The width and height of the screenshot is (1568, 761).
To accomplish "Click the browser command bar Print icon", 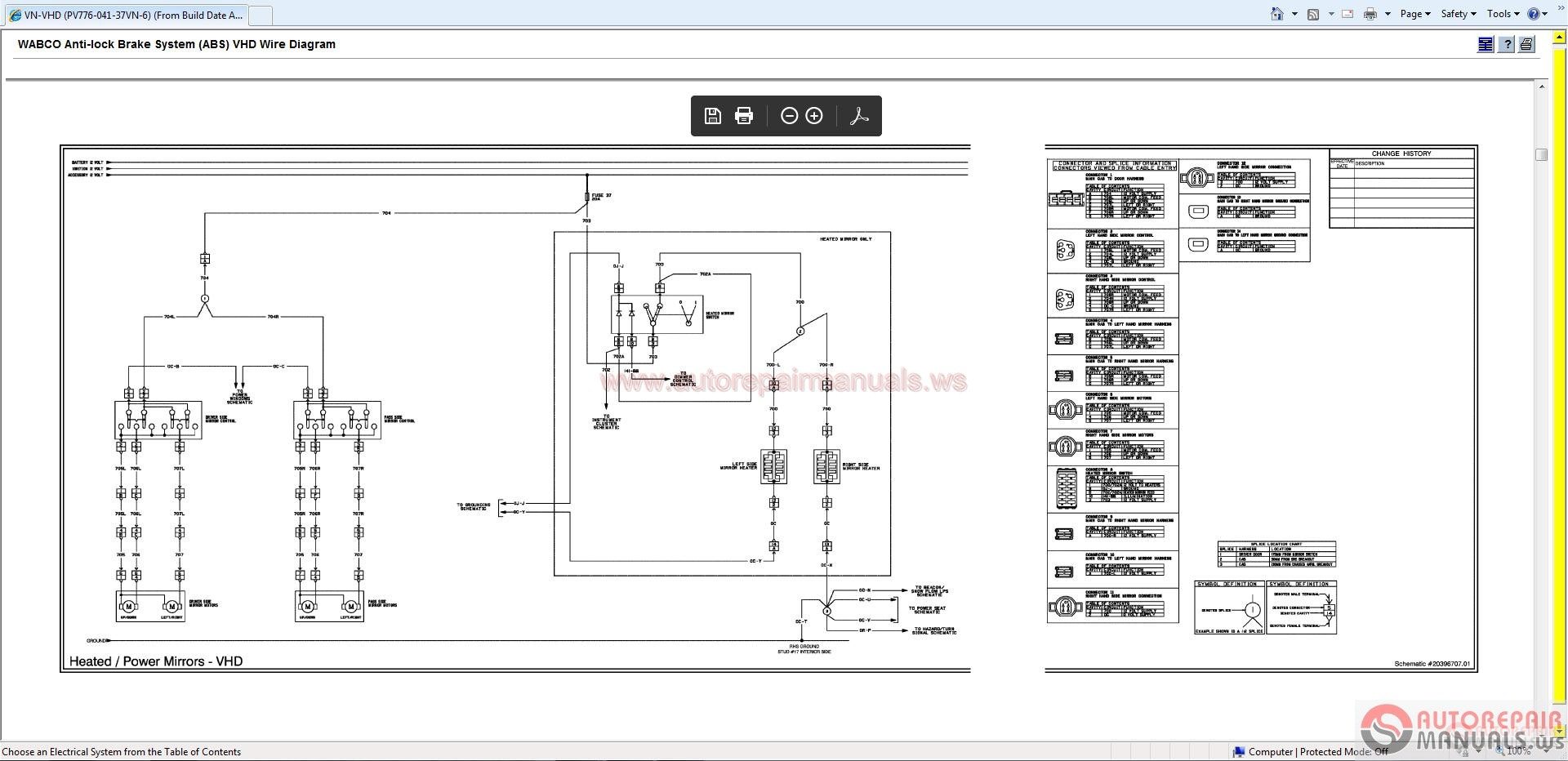I will click(x=1370, y=14).
